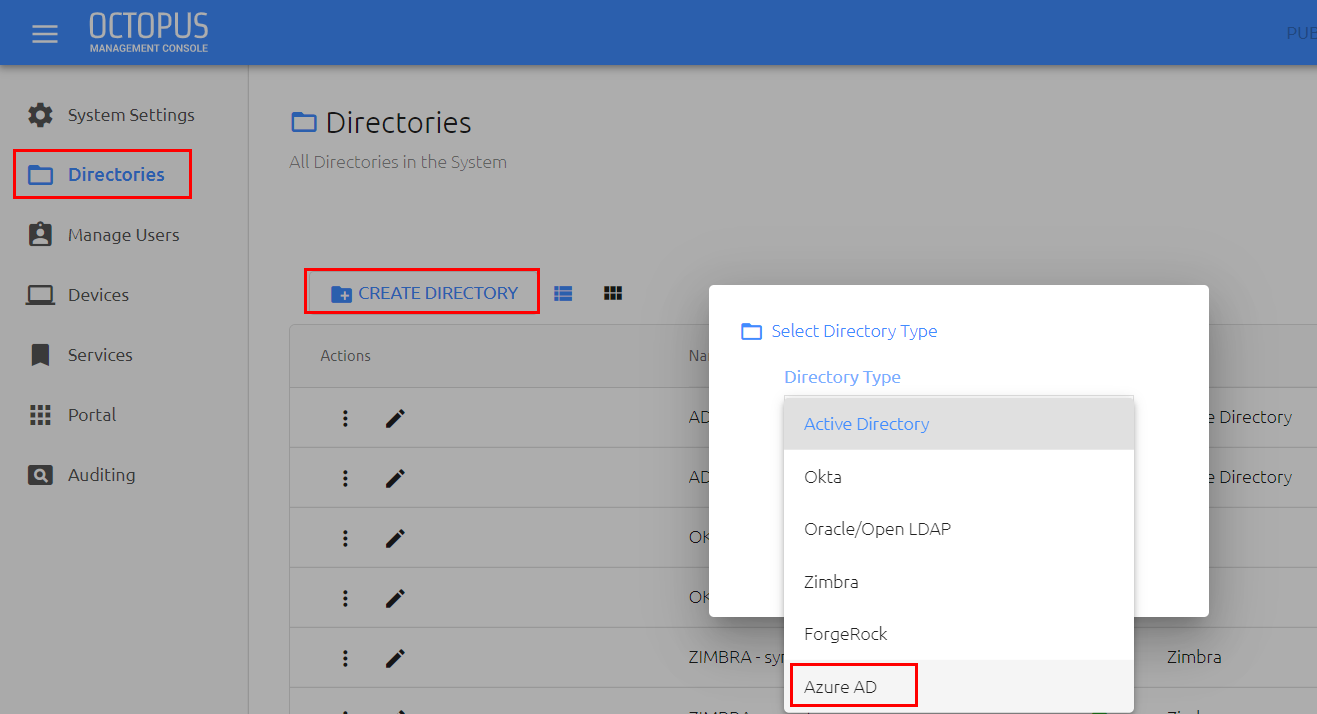Navigate to Devices
1317x714 pixels.
pyautogui.click(x=98, y=295)
